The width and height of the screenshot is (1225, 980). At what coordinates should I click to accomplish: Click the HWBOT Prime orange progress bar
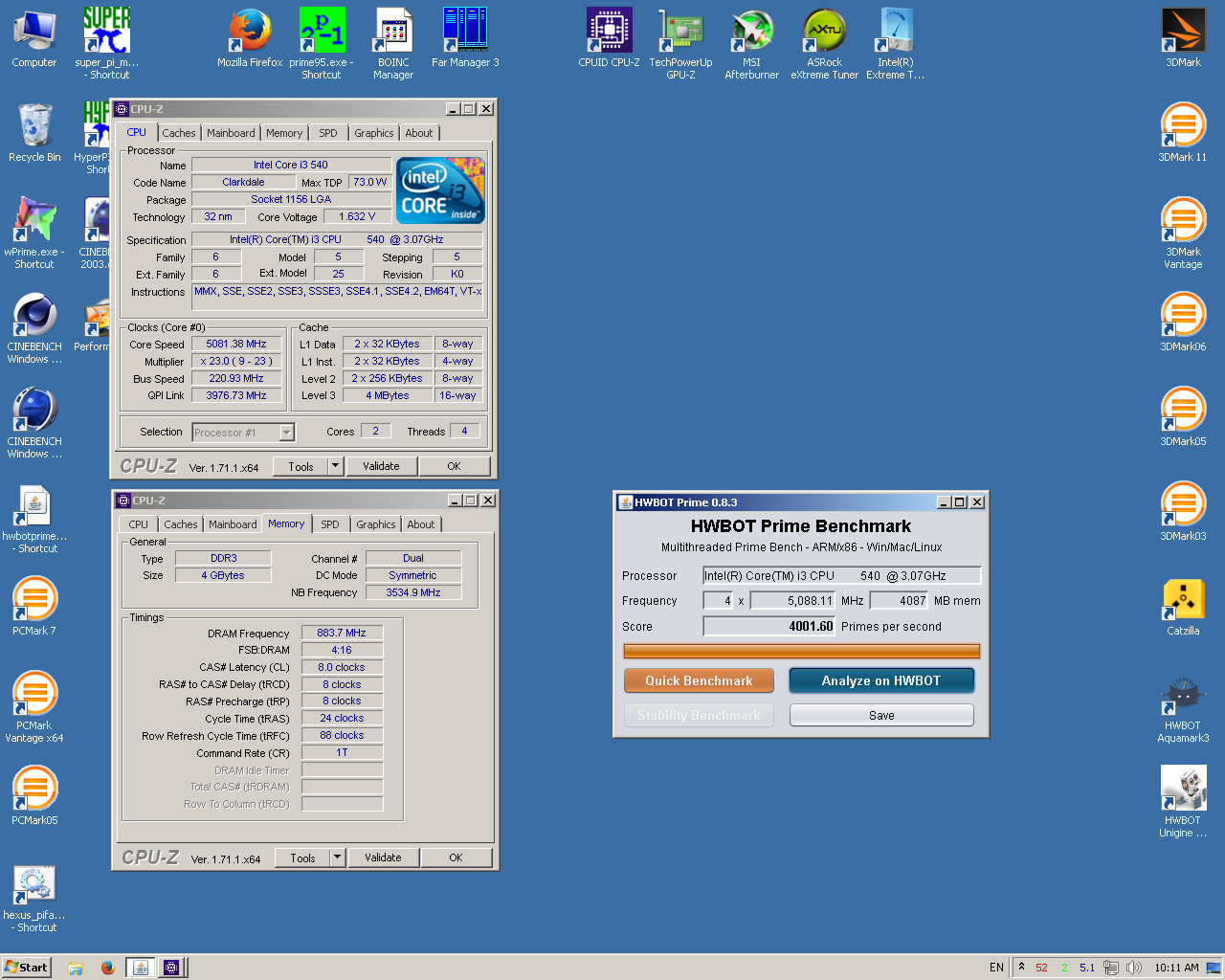pos(802,652)
